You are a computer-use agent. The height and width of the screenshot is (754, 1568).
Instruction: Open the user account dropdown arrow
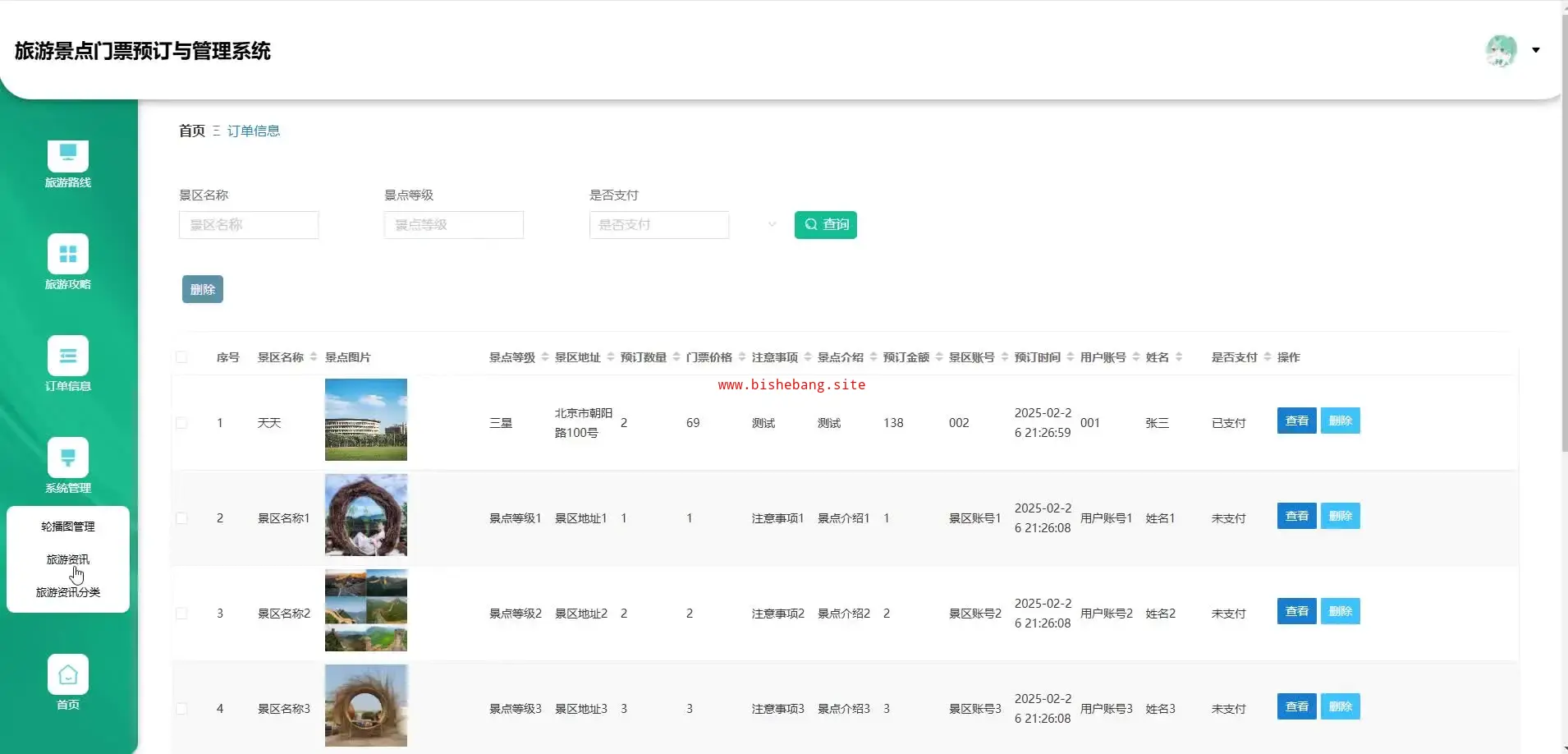coord(1536,50)
